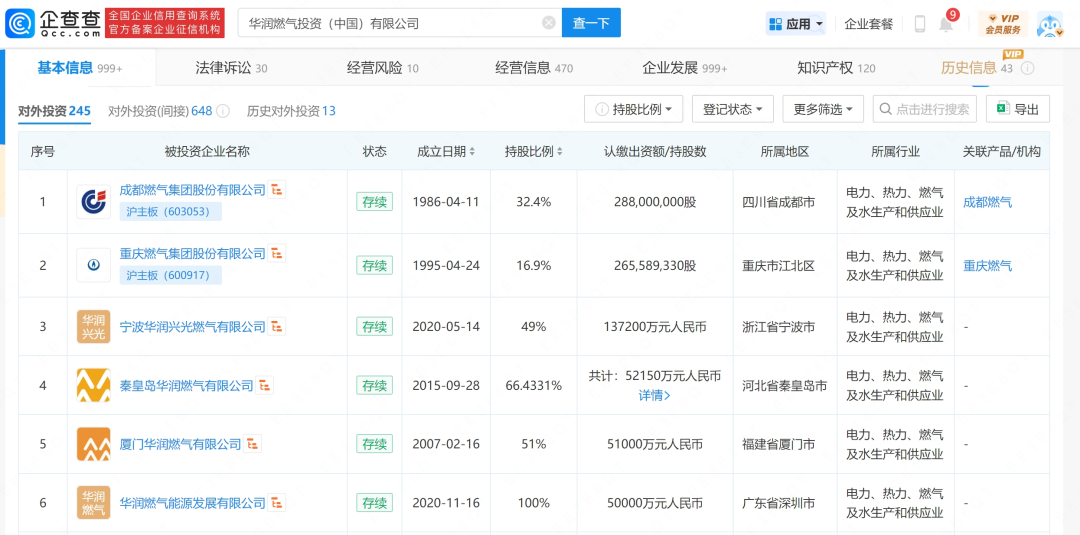Open equity chart icon for 重庆燃气集团
The height and width of the screenshot is (535, 1080).
tap(276, 253)
